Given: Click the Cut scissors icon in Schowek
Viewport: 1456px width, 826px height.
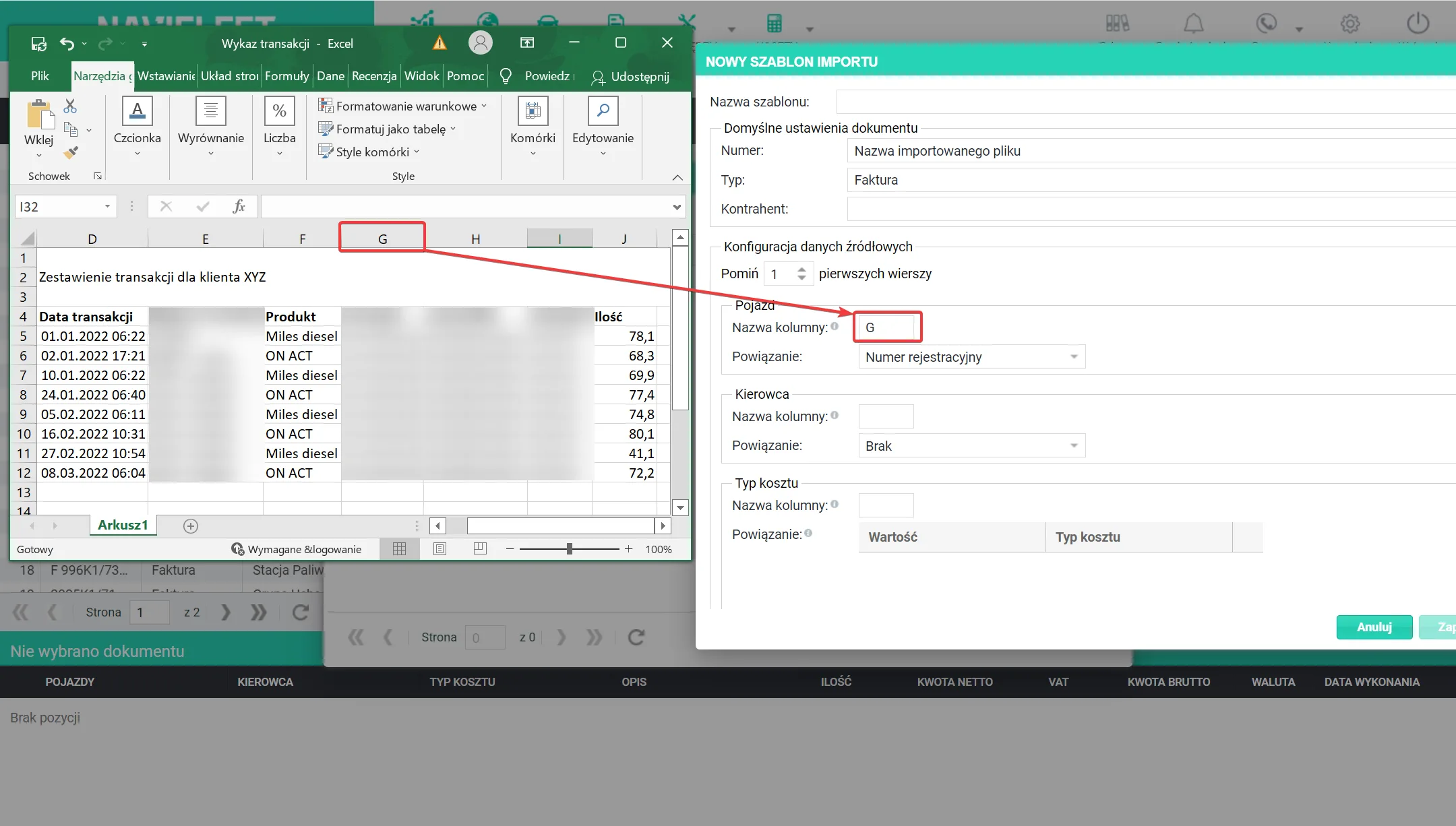Looking at the screenshot, I should (70, 106).
